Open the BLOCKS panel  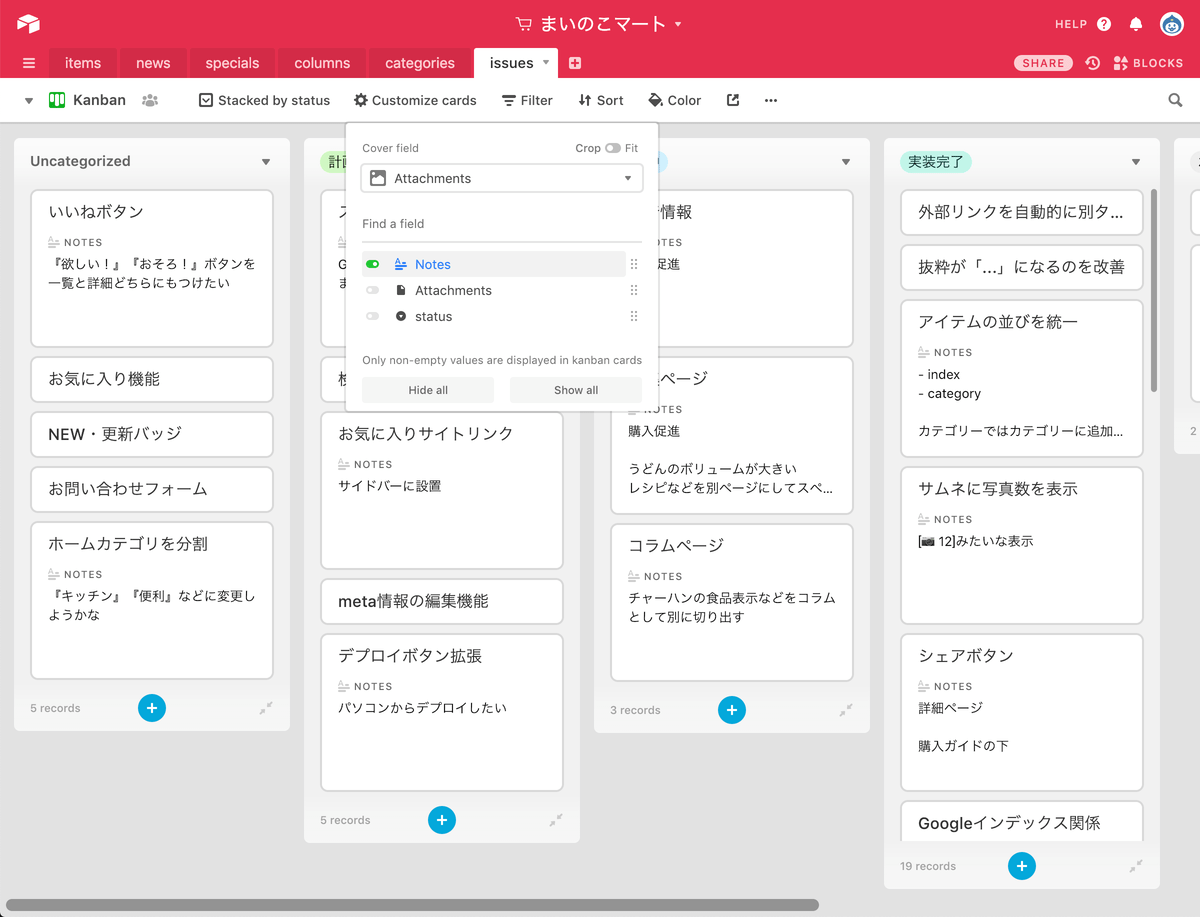coord(1148,62)
